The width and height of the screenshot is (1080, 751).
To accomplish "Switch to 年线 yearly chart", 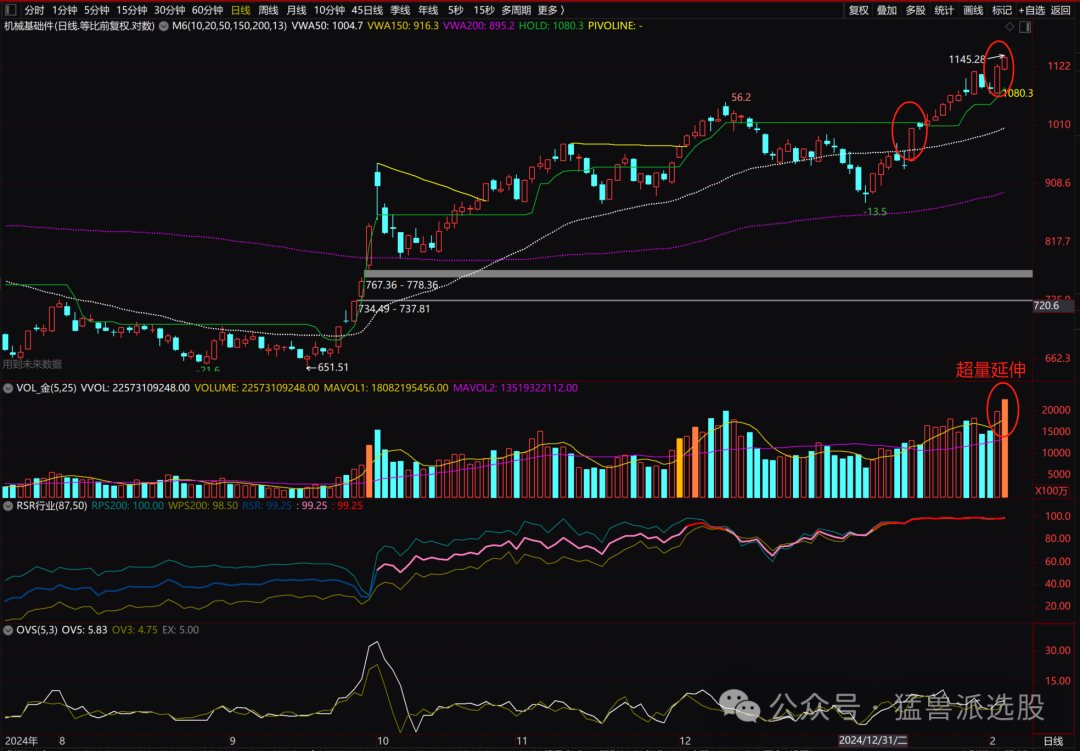I will point(428,10).
